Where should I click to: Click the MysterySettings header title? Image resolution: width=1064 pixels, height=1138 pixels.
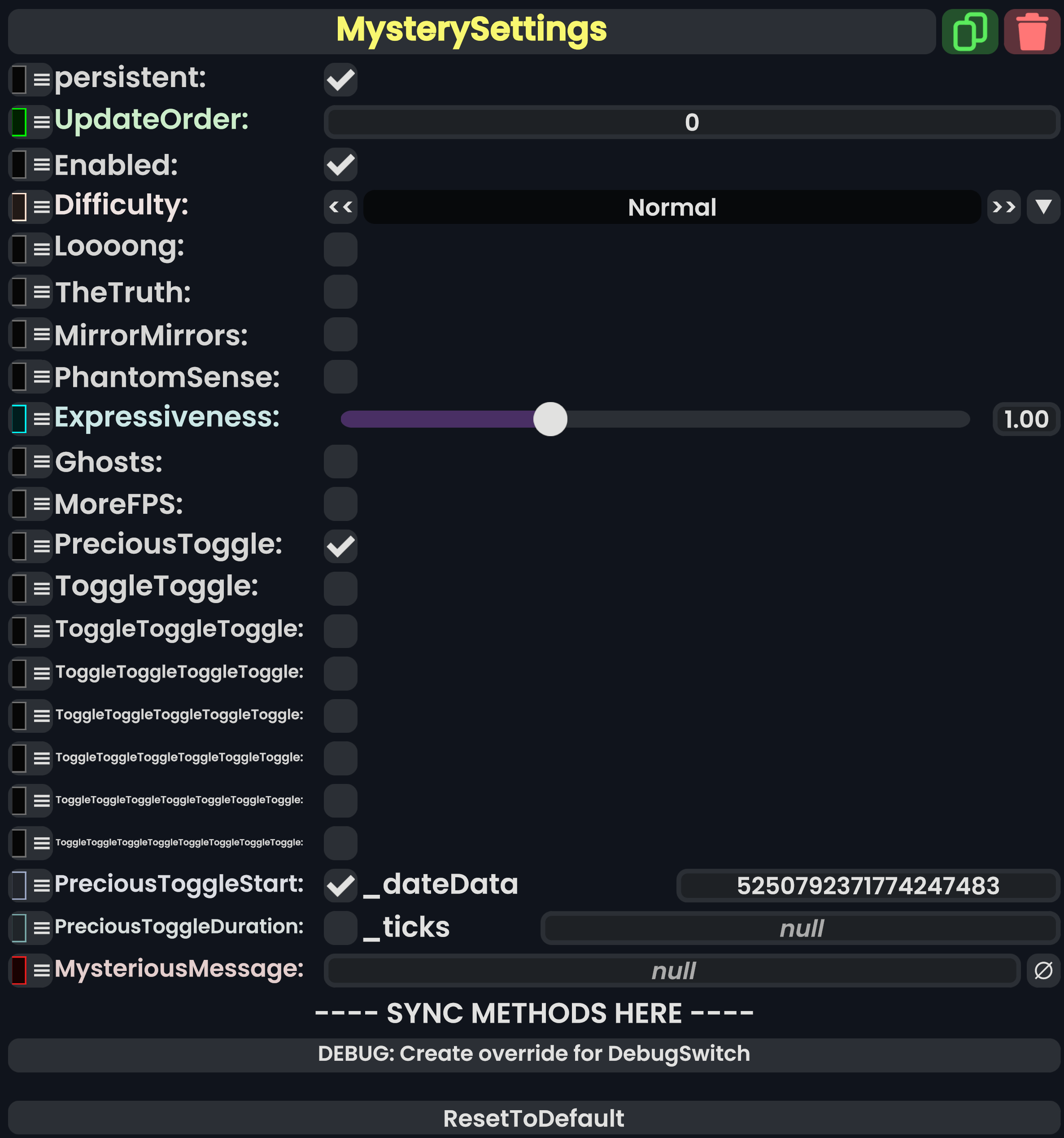pyautogui.click(x=471, y=31)
